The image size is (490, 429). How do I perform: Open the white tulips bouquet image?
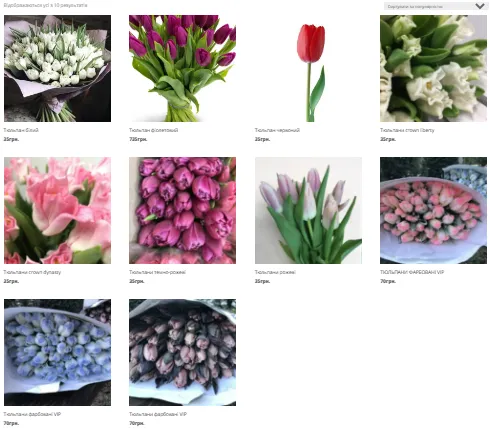[x=57, y=68]
